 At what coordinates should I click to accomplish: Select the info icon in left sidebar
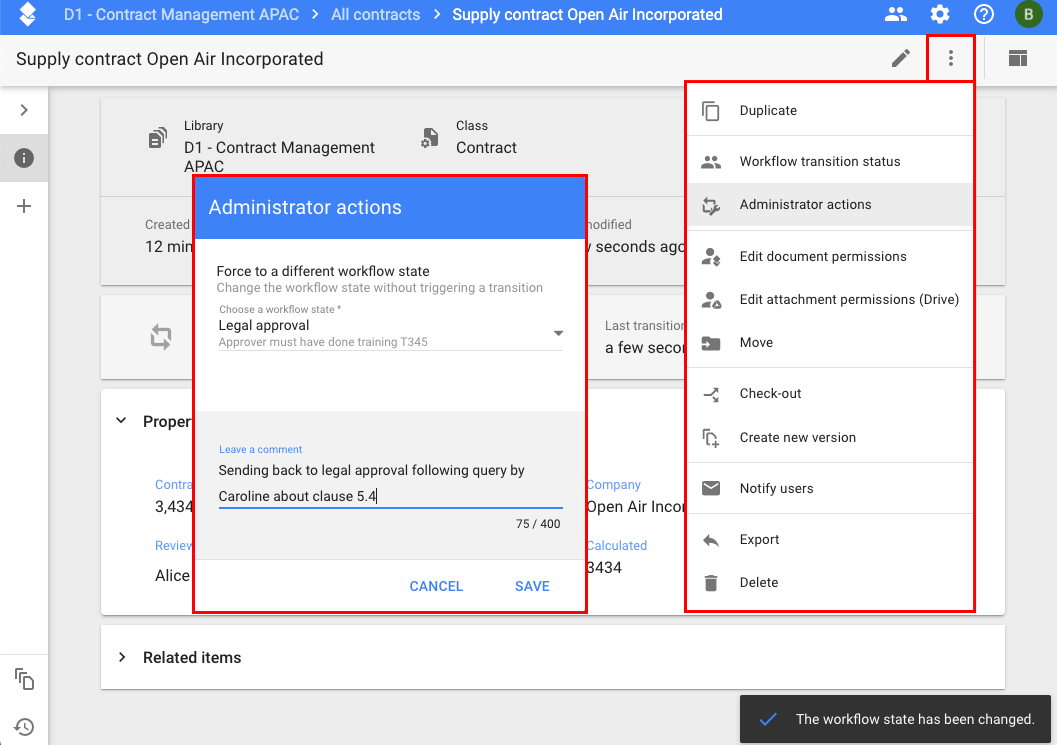click(x=24, y=158)
